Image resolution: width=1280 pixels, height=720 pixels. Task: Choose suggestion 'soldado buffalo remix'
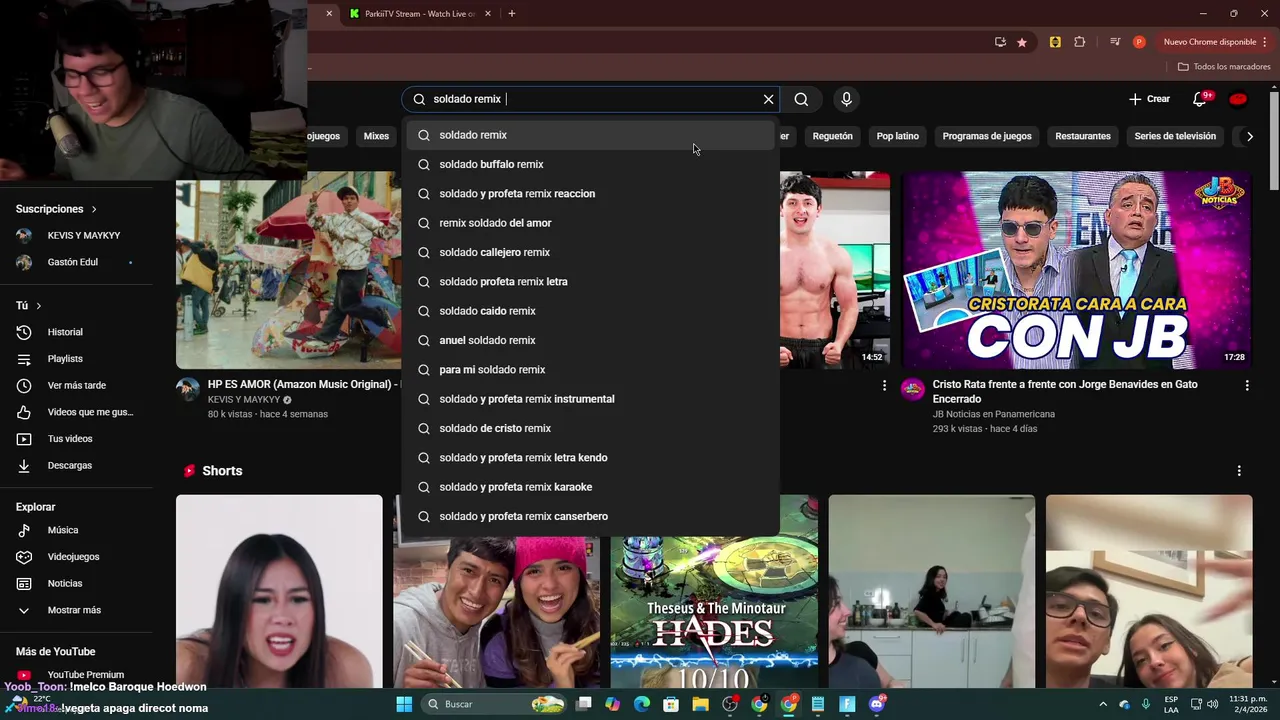(590, 164)
